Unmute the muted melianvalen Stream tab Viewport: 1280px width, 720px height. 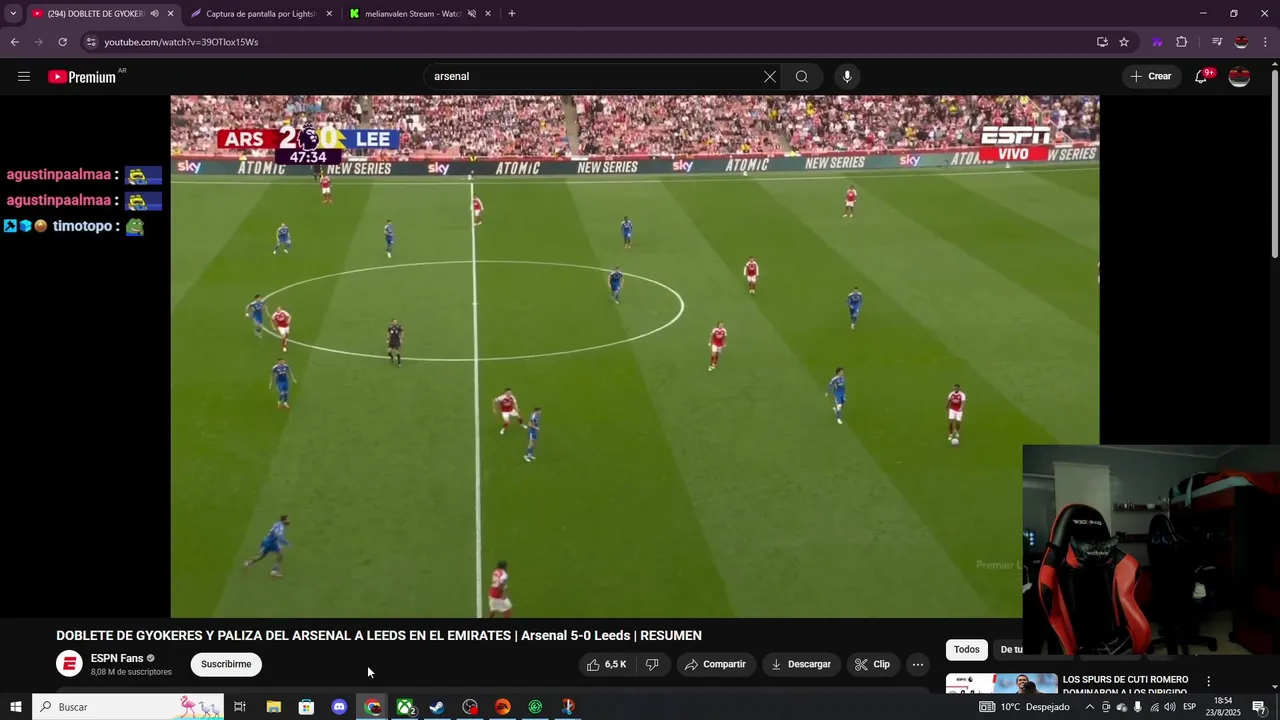tap(472, 14)
